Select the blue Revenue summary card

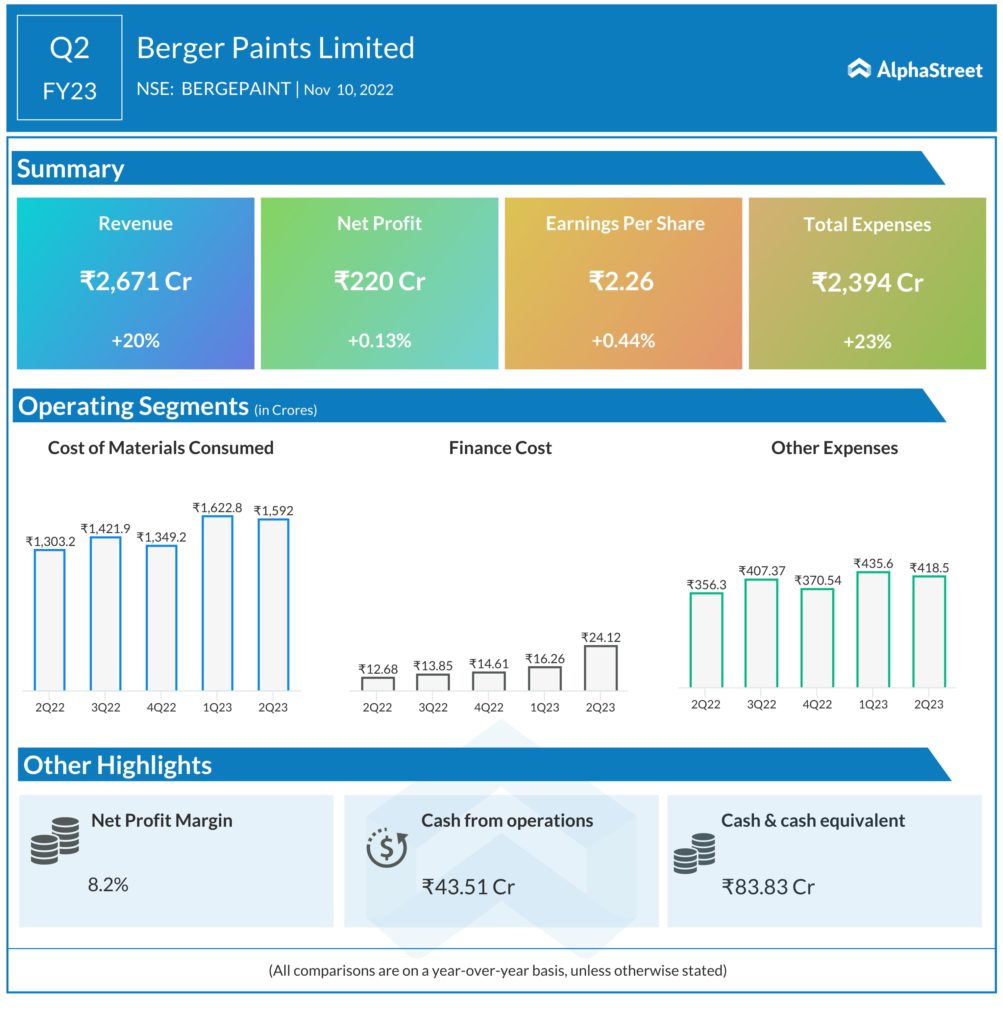pyautogui.click(x=135, y=283)
